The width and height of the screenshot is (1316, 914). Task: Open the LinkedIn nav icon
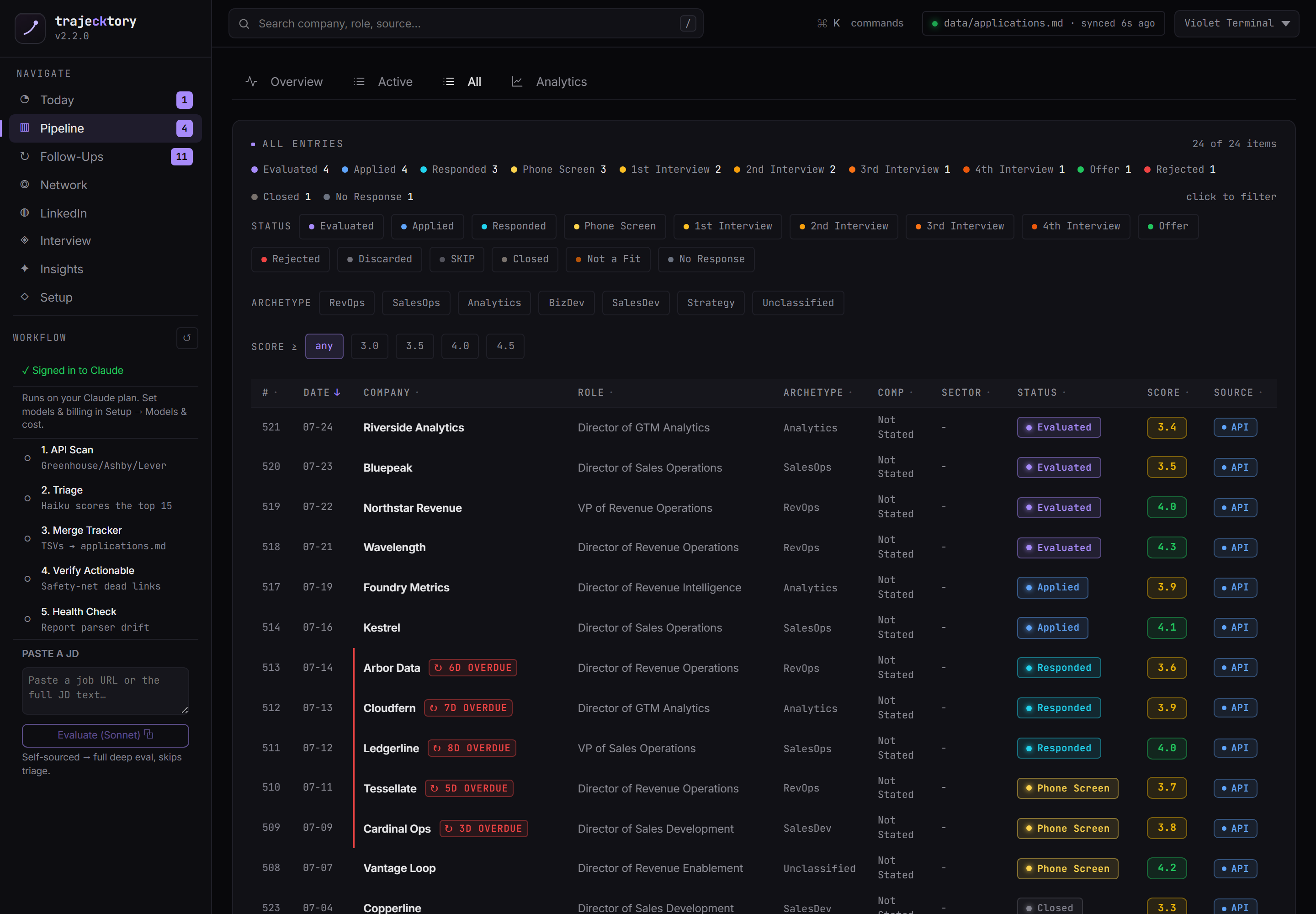click(x=25, y=213)
